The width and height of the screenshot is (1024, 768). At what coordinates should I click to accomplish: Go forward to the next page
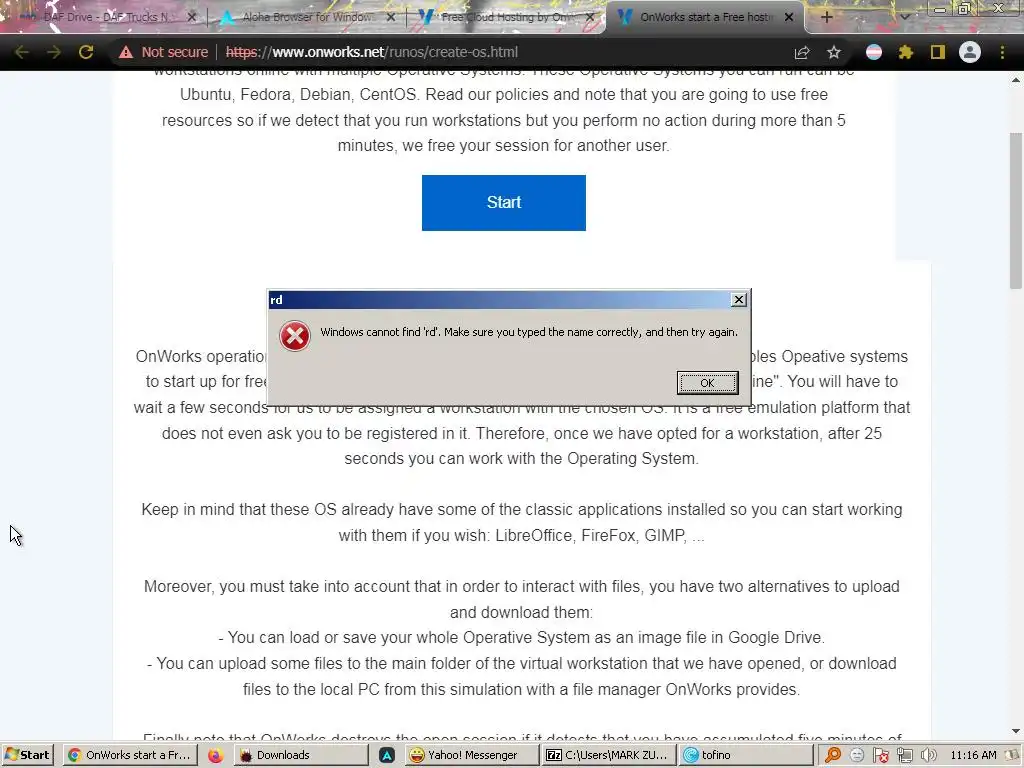click(54, 52)
